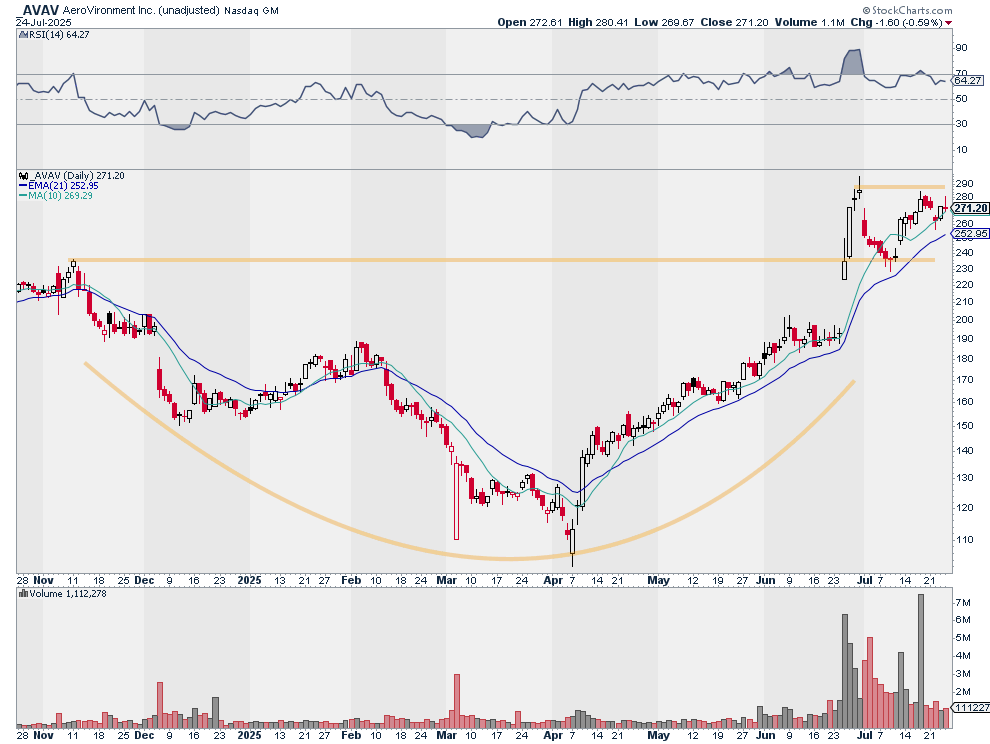990x744 pixels.
Task: Click the 90 level on RSI axis
Action: pos(962,47)
